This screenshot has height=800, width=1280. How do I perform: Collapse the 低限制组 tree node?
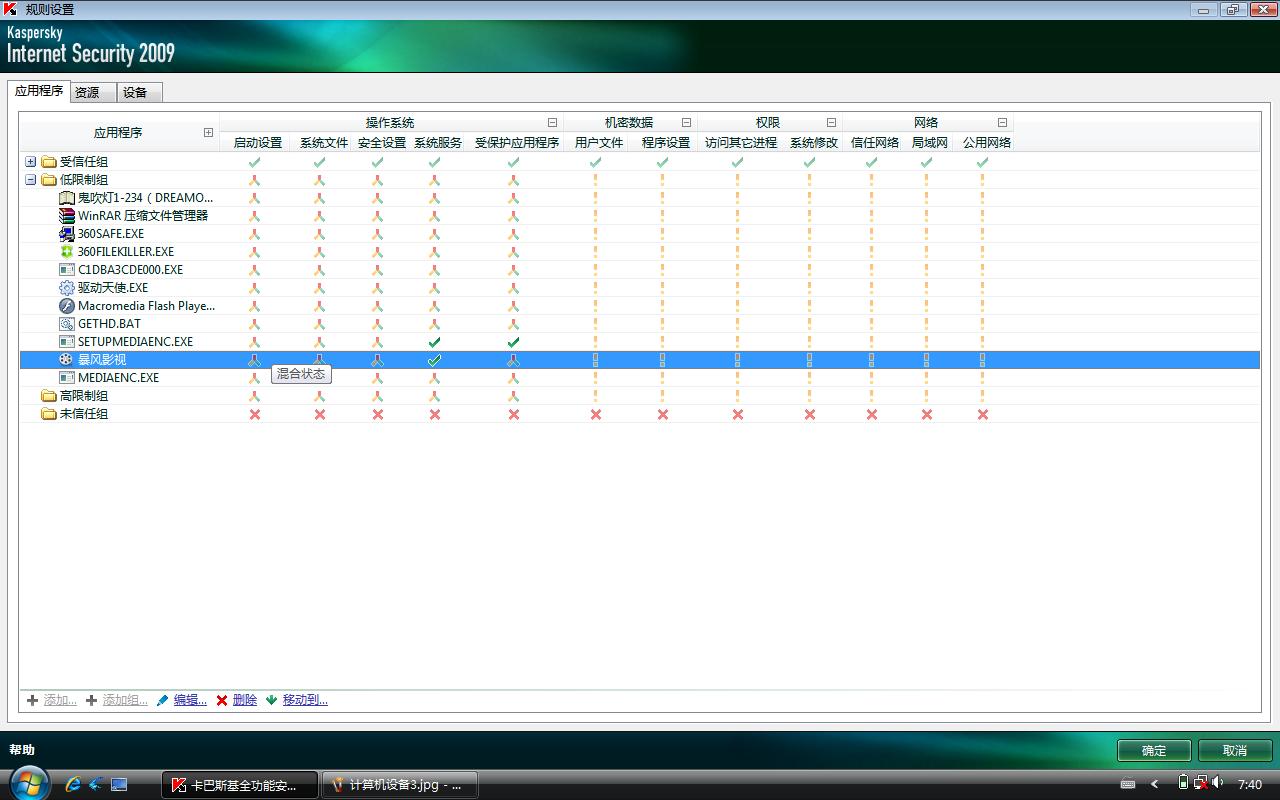tap(31, 180)
